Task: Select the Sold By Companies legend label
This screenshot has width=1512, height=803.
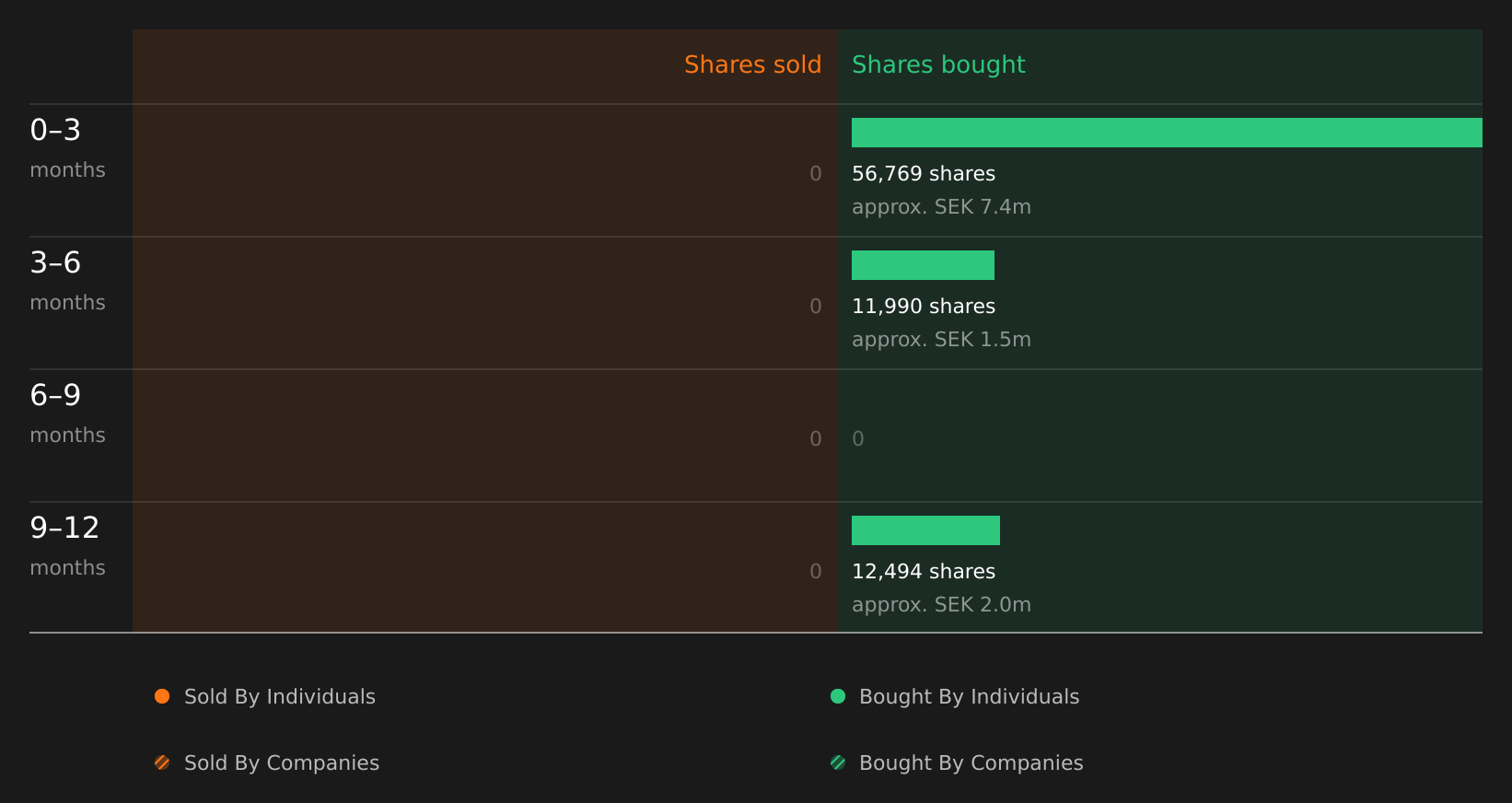Action: 282,763
